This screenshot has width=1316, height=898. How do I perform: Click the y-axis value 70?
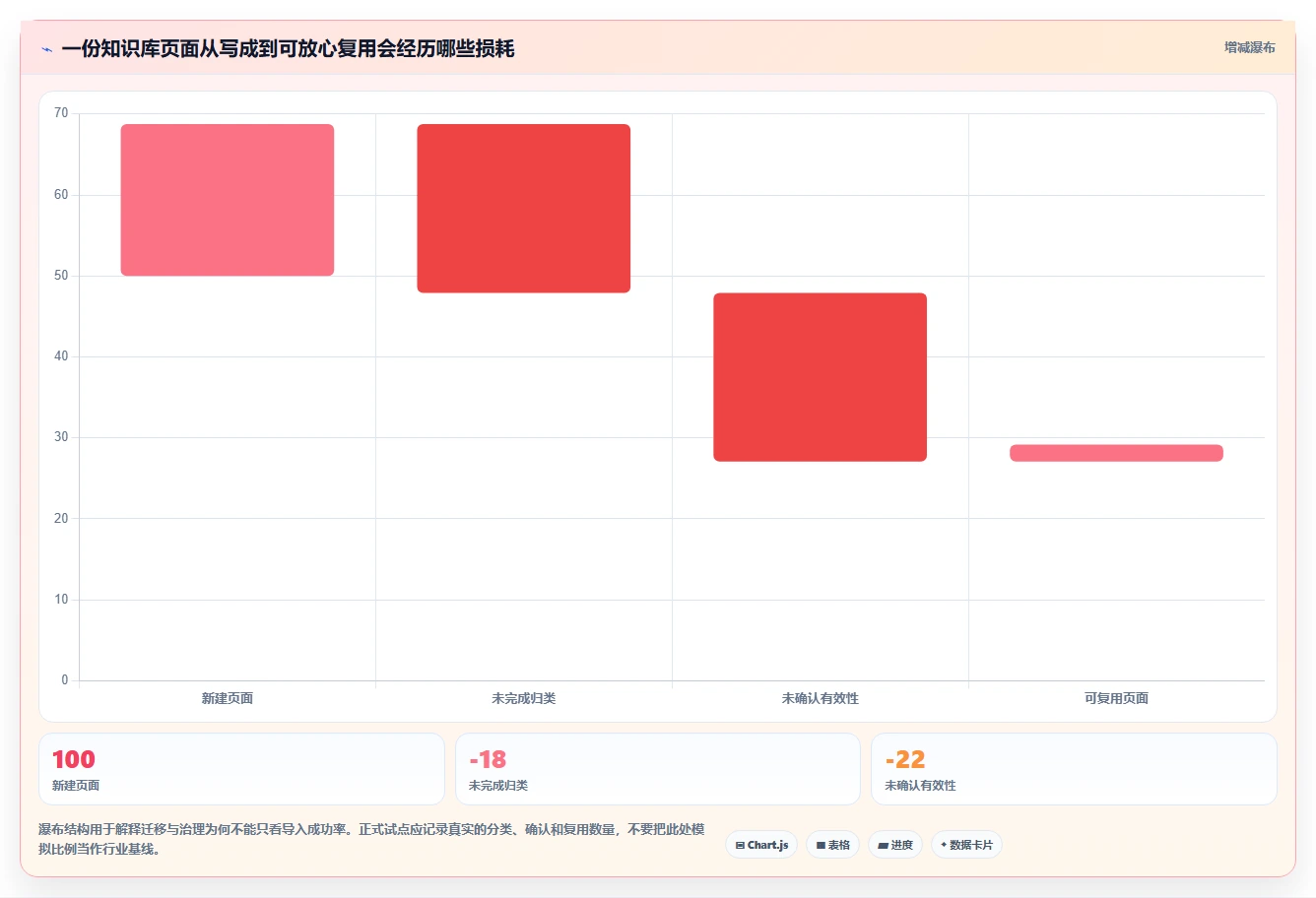pos(61,113)
